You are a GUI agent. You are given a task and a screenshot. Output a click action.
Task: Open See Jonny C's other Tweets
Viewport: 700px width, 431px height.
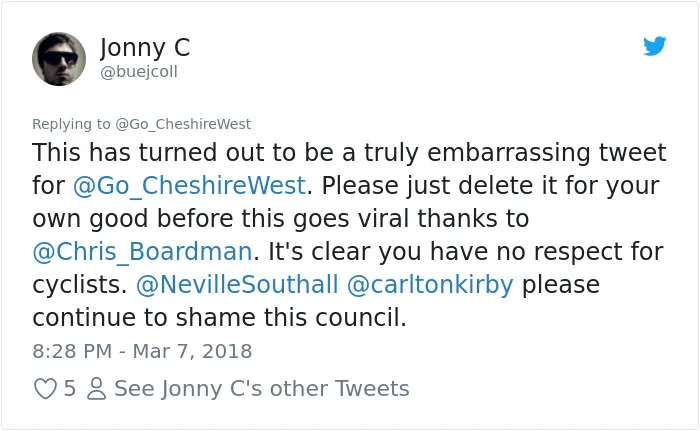(262, 389)
